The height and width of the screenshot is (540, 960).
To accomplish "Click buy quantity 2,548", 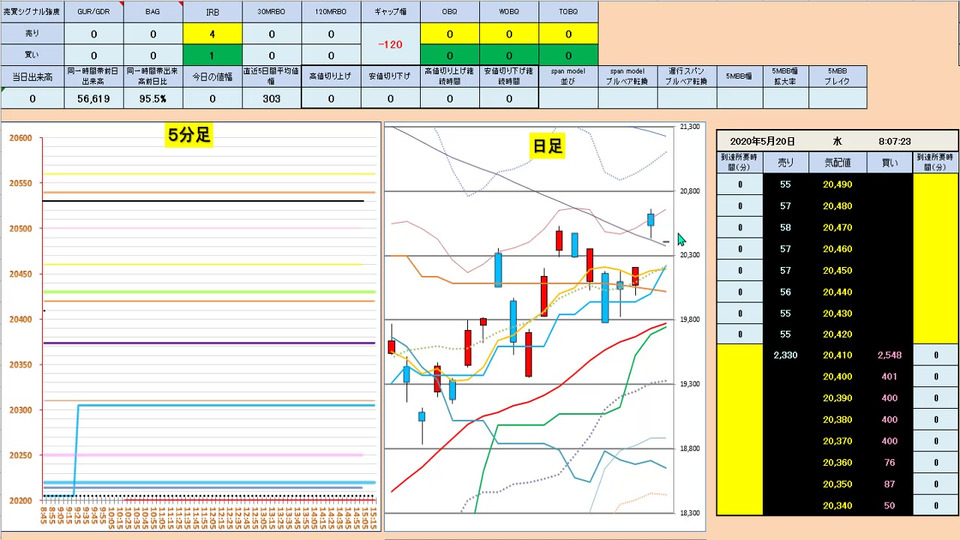I will [x=890, y=355].
